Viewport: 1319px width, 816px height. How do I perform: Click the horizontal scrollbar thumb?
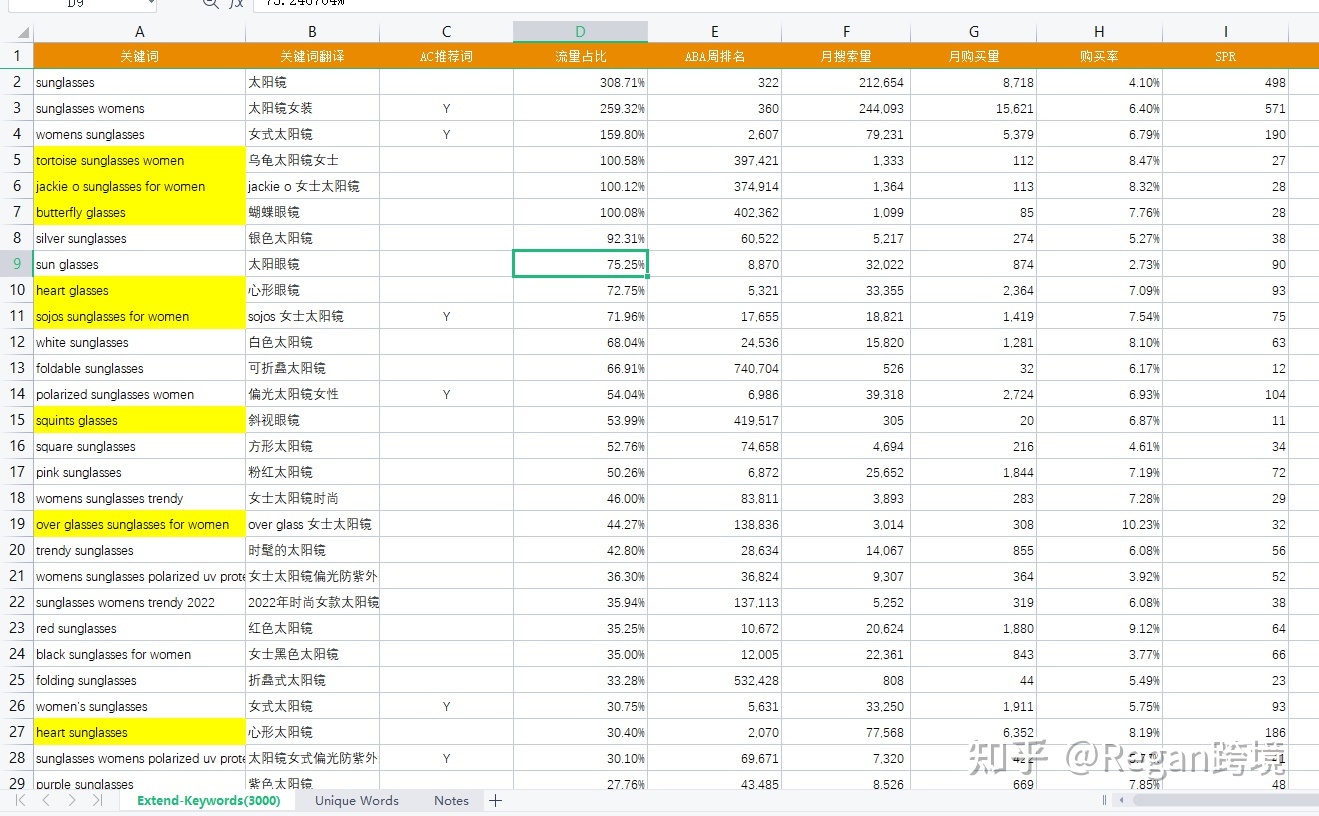pyautogui.click(x=1220, y=800)
